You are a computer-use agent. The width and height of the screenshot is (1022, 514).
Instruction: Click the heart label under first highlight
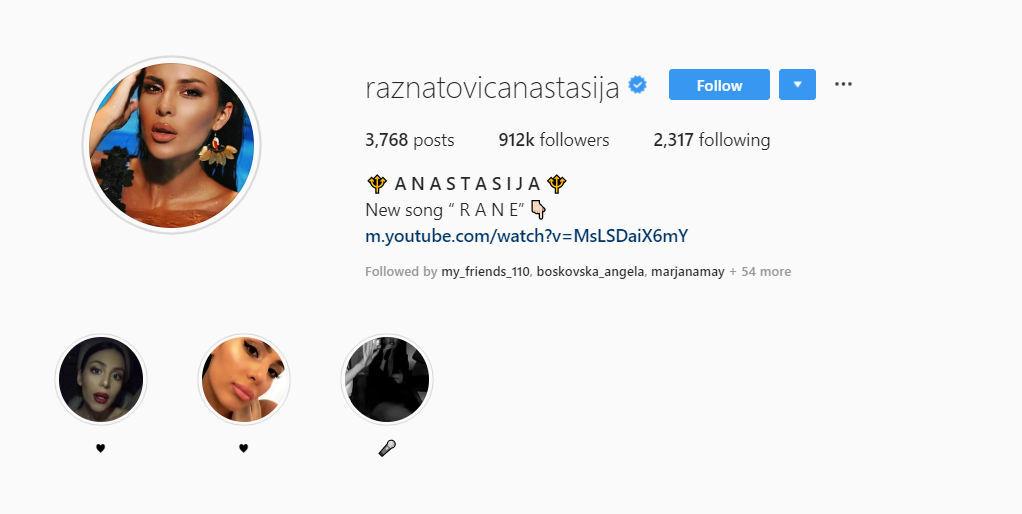(x=100, y=448)
